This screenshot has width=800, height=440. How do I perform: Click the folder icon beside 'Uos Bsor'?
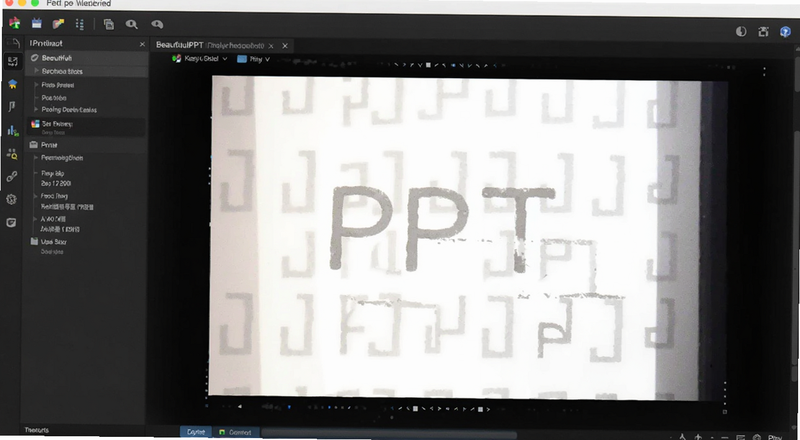tap(34, 241)
